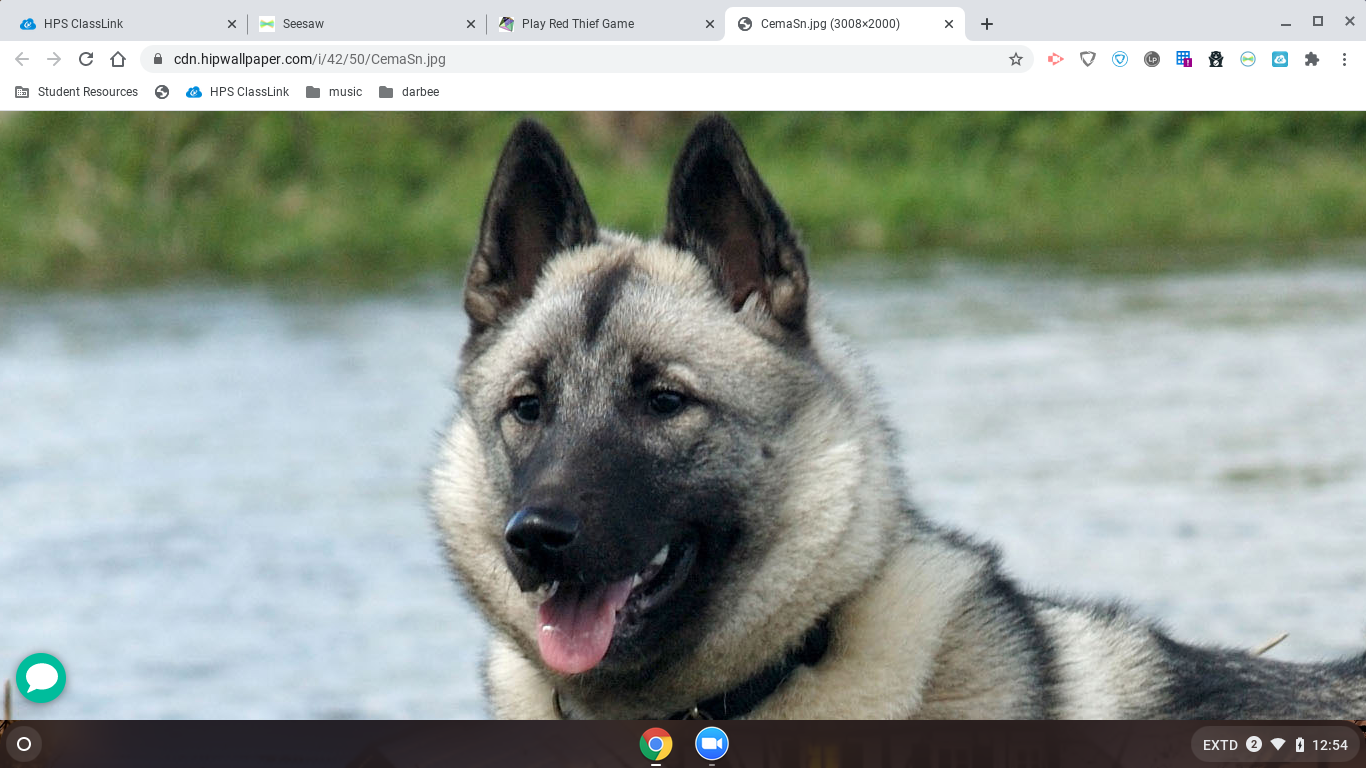Switch to the Seesaw tab

[x=367, y=24]
